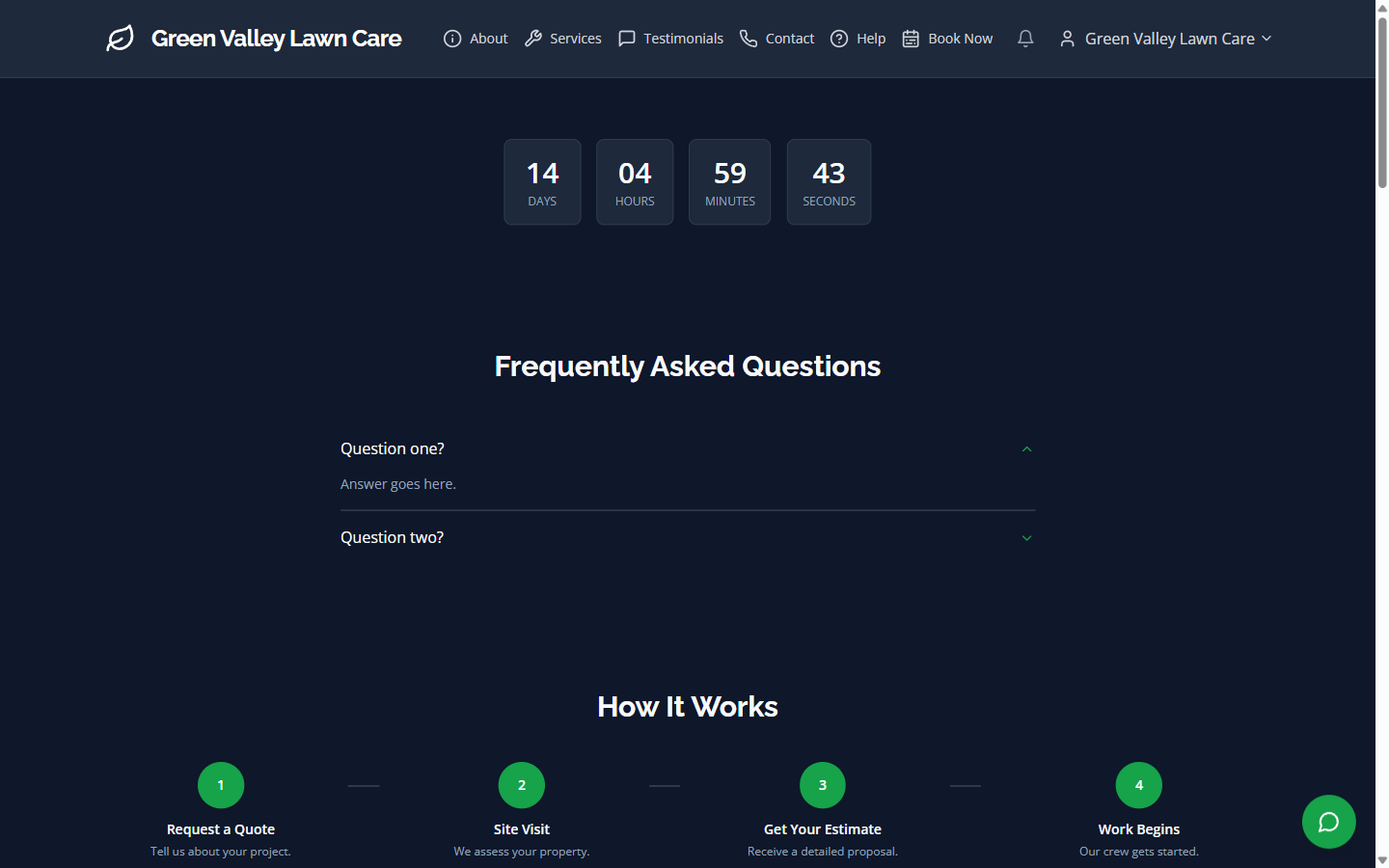1389x868 pixels.
Task: Click the calendar icon beside Book Now
Action: coord(910,38)
